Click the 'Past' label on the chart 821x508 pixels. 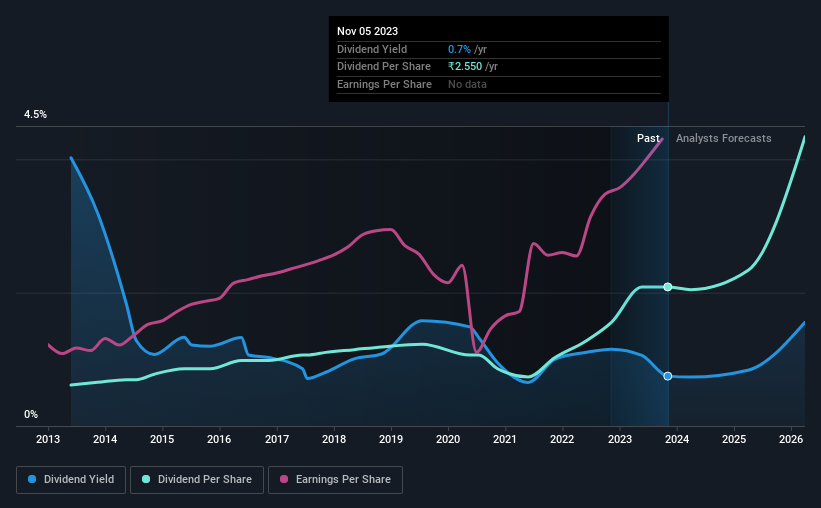[648, 138]
